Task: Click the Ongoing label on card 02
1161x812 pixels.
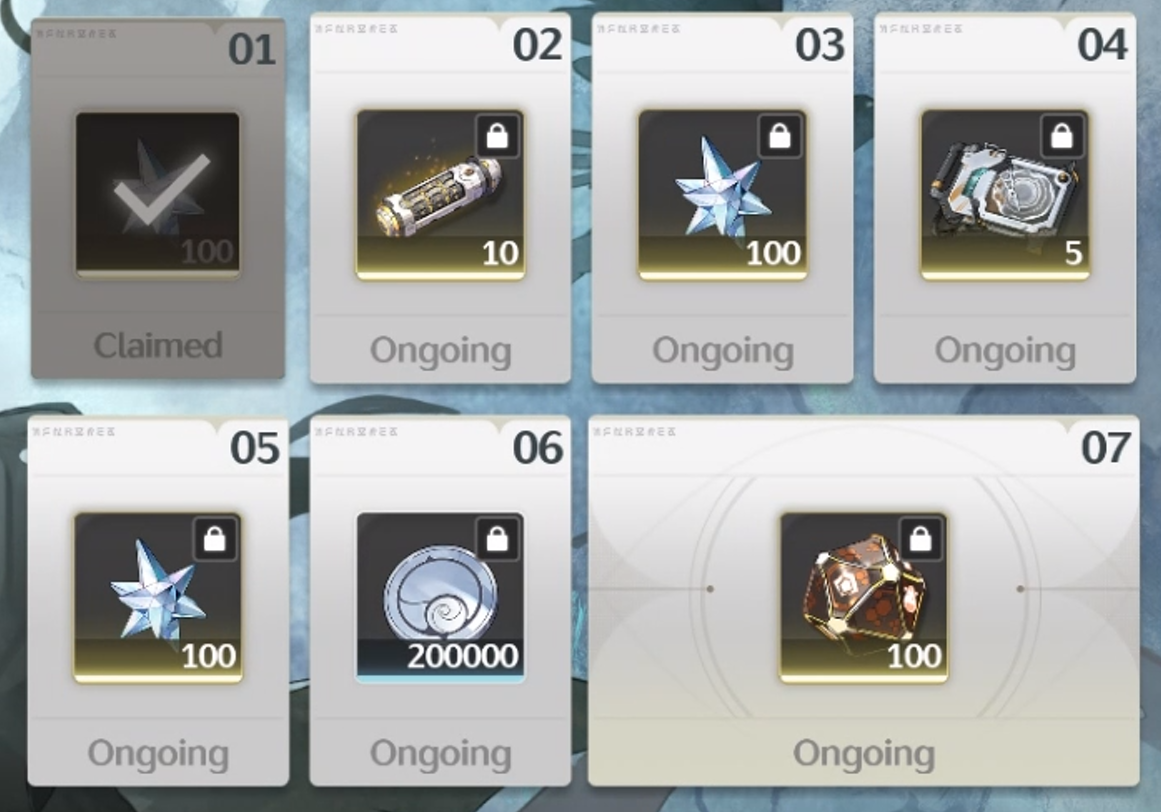Action: 441,351
